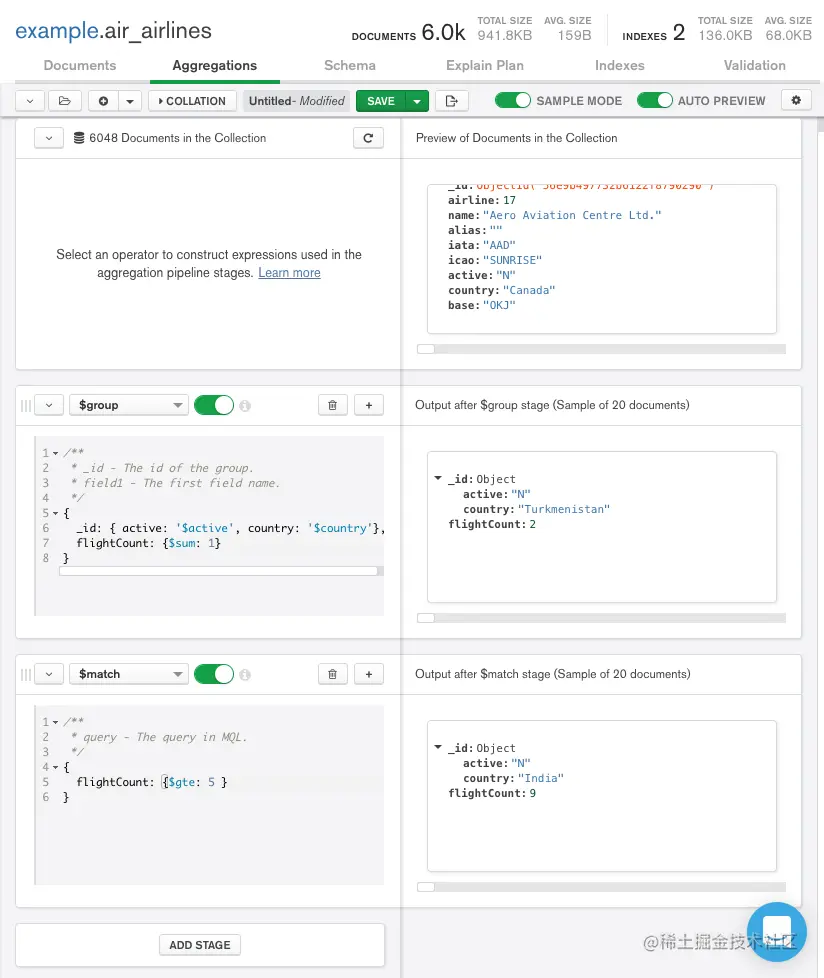Viewport: 824px width, 978px height.
Task: Click inside the $match stage code editor
Action: coord(209,795)
